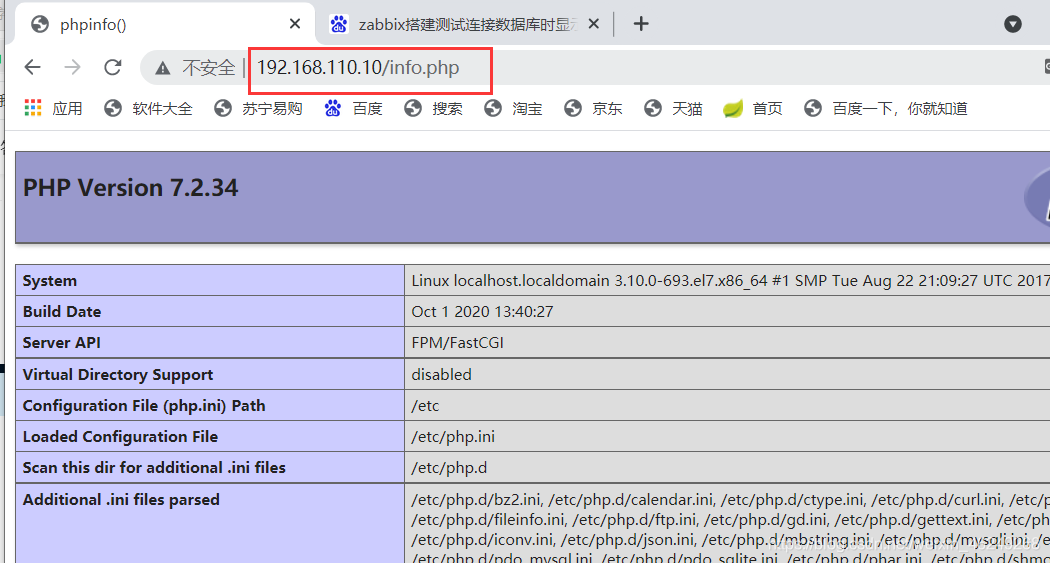
Task: Click the System row label
Action: 50,281
